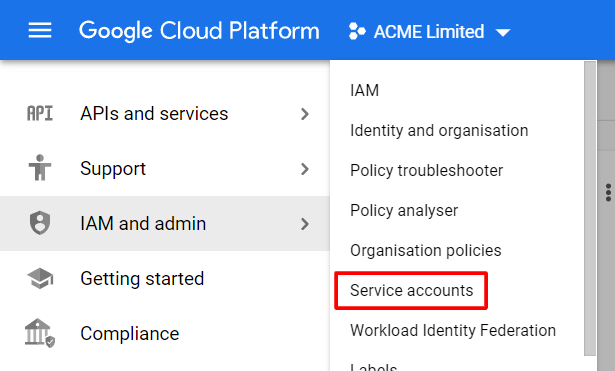Open the Support menu item
This screenshot has height=371, width=615.
[x=165, y=169]
